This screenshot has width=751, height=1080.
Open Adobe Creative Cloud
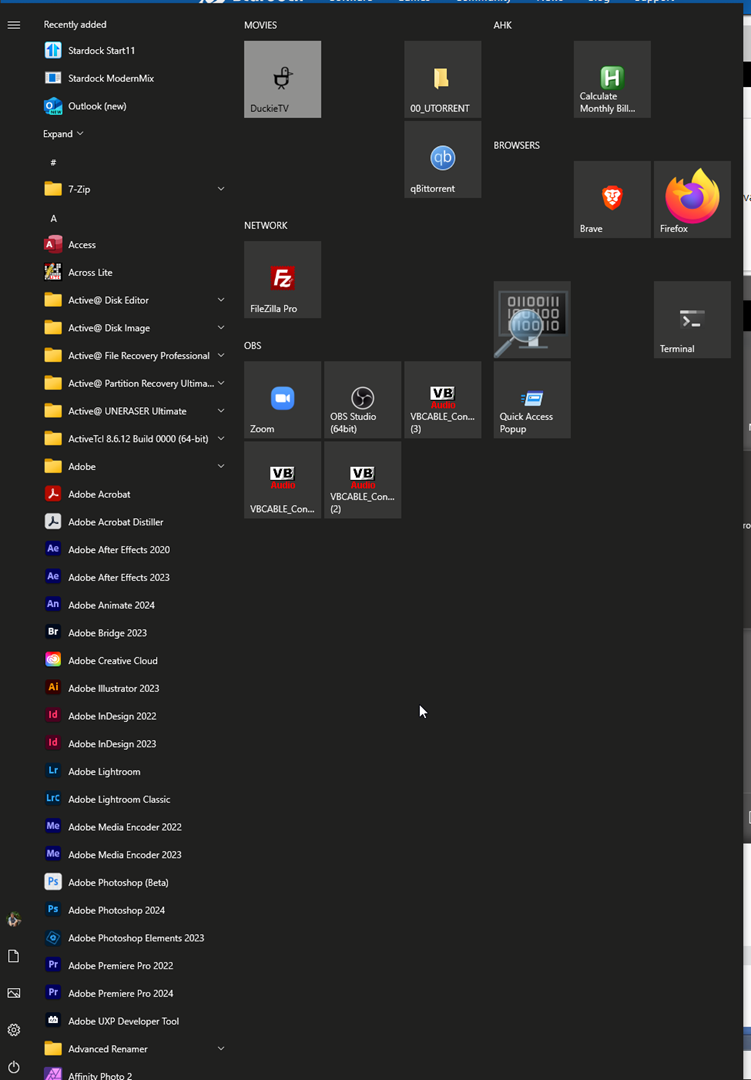135,661
